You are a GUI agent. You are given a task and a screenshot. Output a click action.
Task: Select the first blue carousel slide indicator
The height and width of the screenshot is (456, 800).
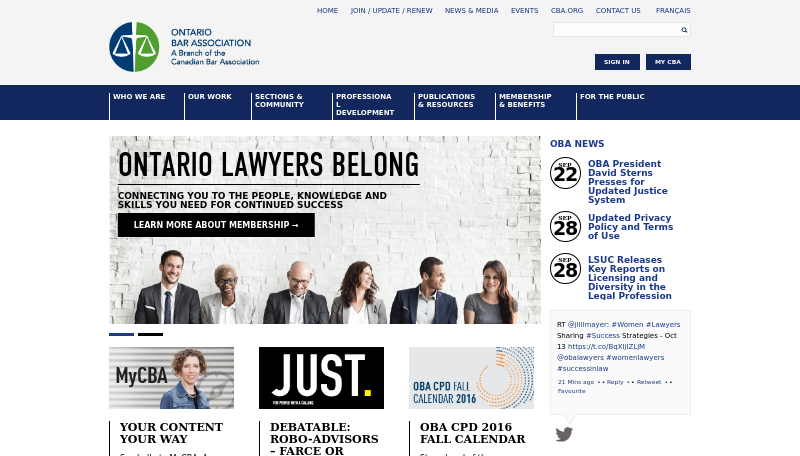pos(121,335)
